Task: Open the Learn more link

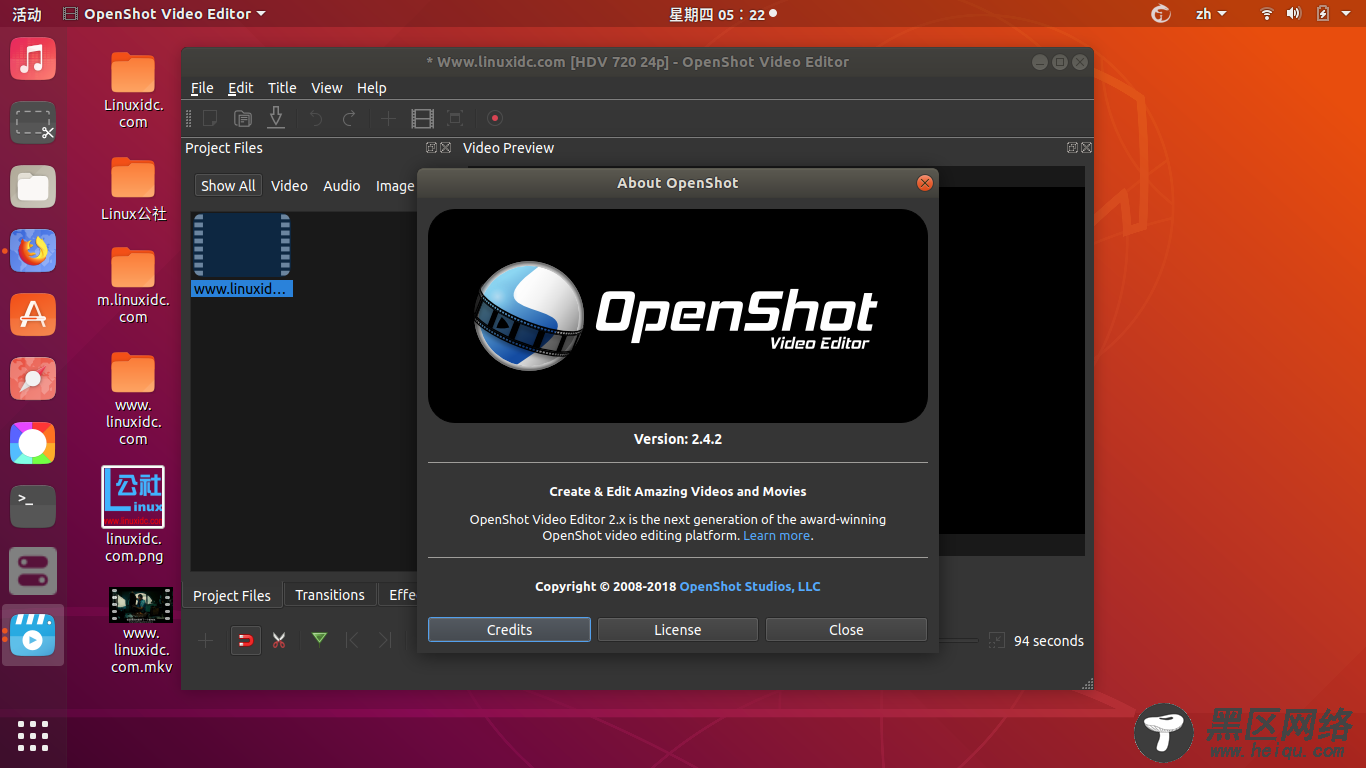Action: click(776, 535)
